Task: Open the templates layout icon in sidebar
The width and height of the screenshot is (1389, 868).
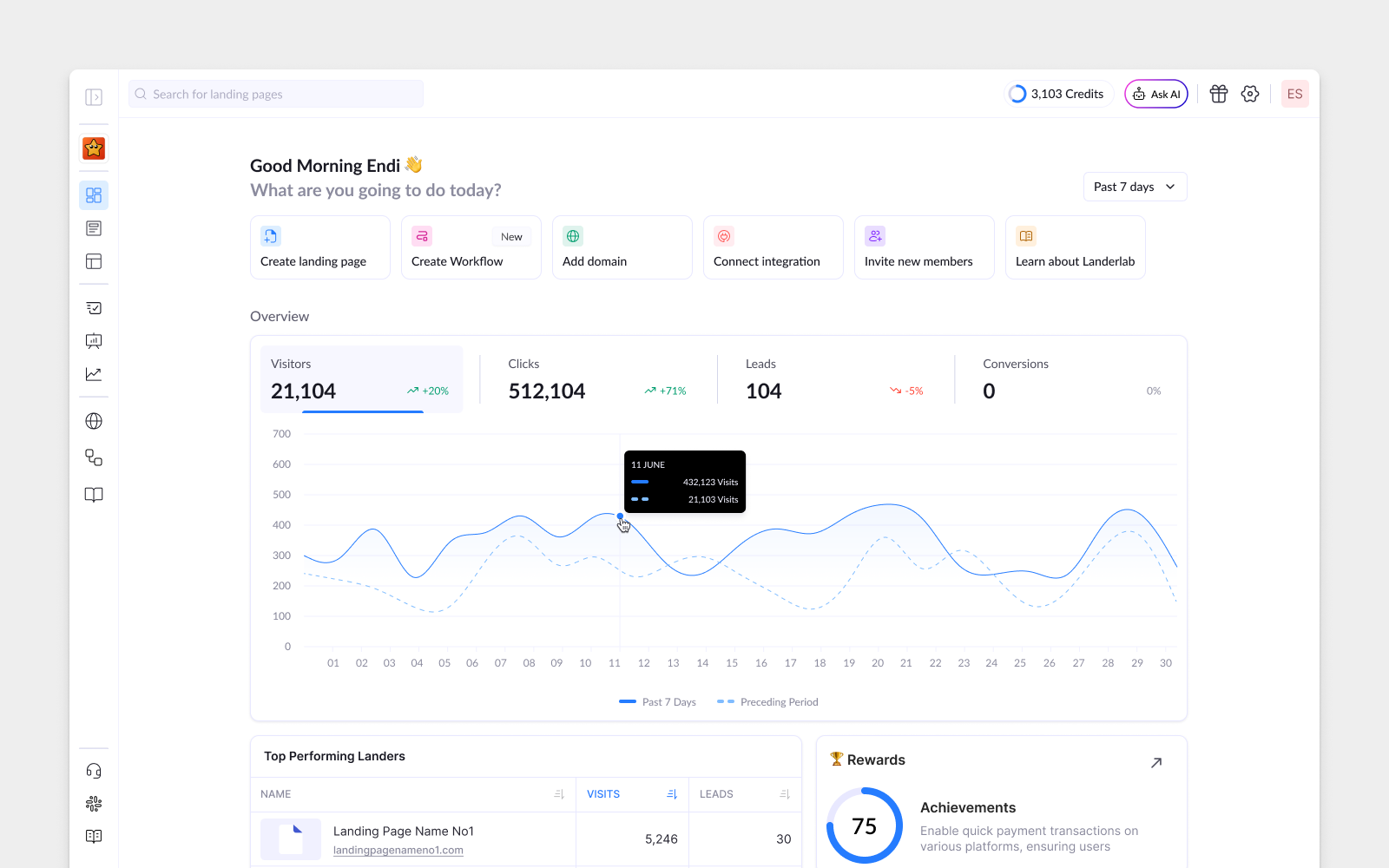Action: tap(94, 261)
